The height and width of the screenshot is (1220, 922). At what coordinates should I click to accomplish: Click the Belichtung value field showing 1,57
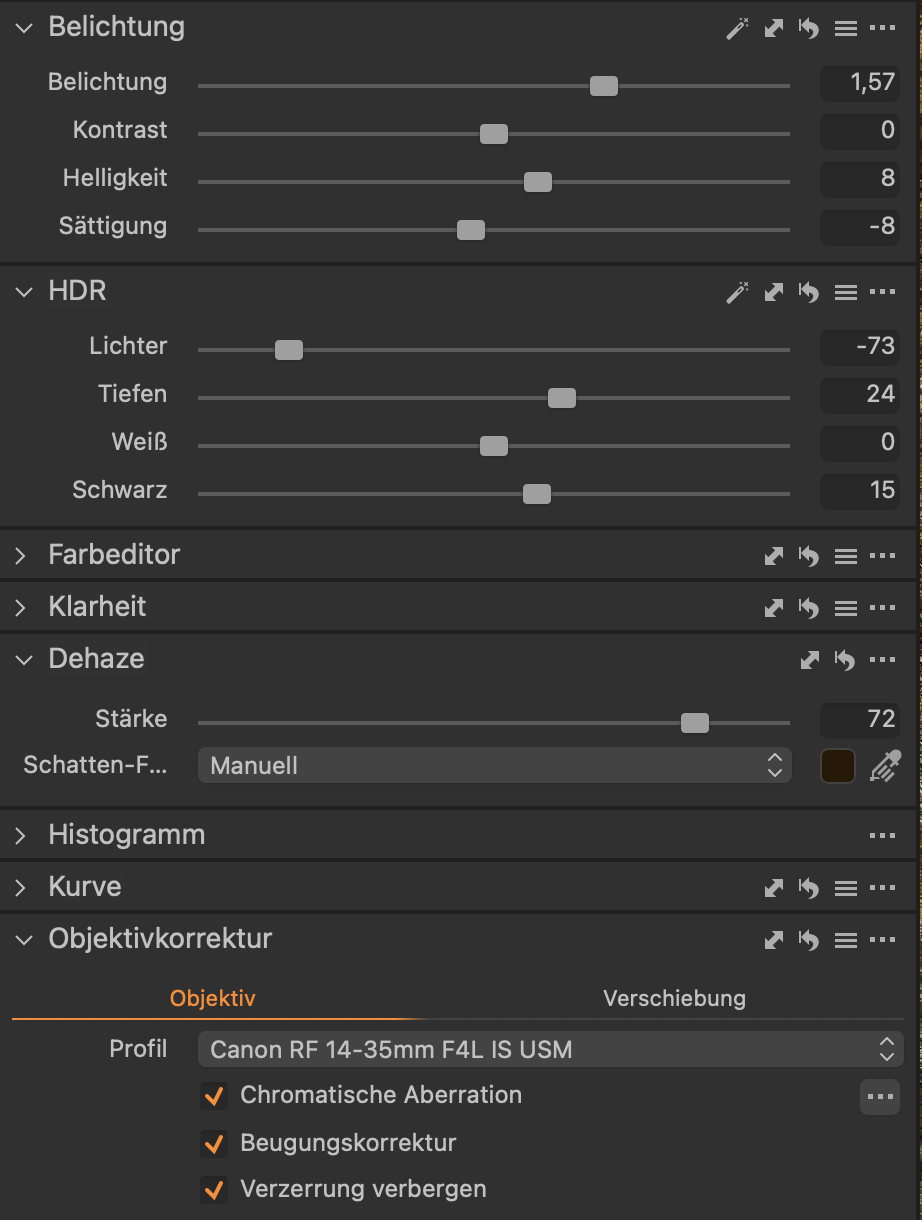click(x=860, y=83)
